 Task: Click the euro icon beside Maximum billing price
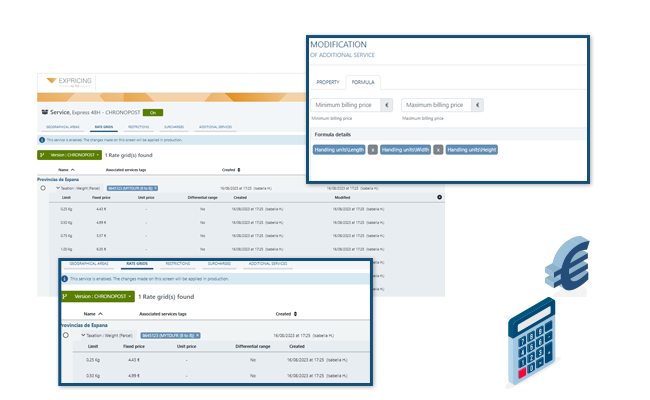click(477, 105)
